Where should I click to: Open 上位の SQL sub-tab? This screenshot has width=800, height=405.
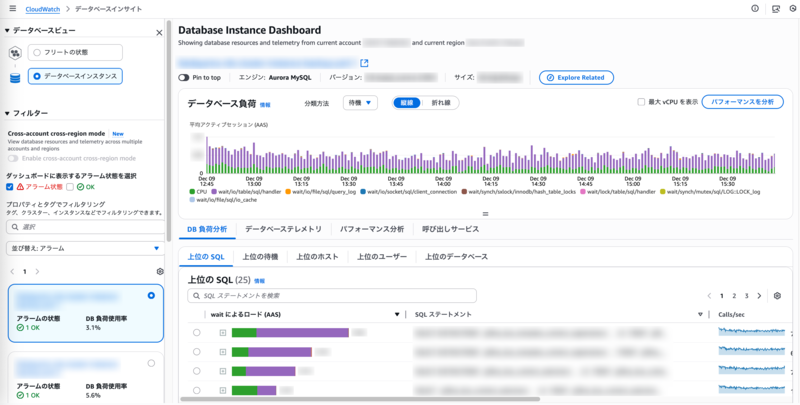click(206, 257)
